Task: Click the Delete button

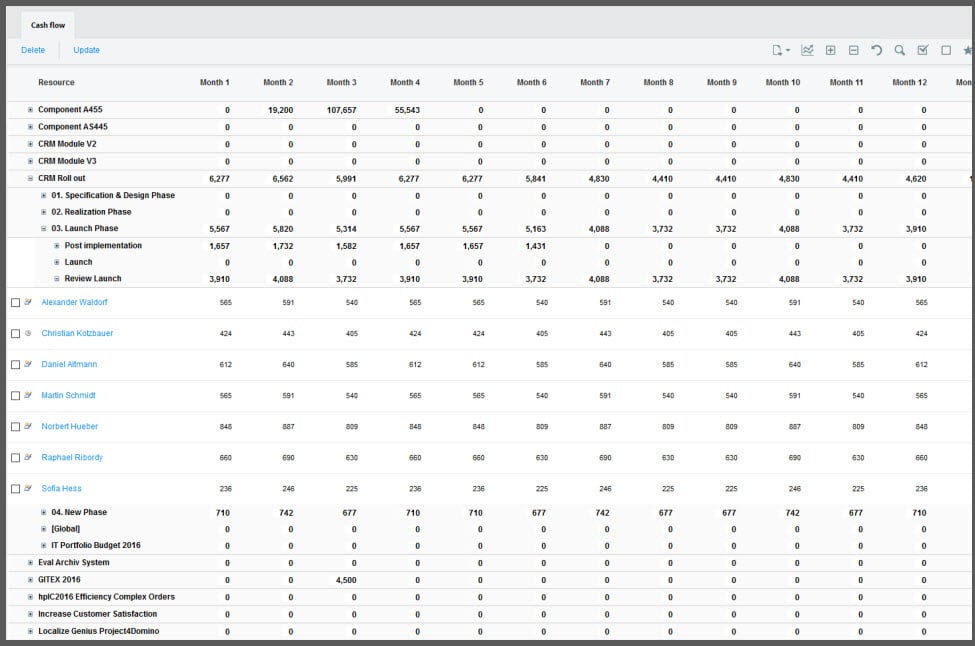Action: 33,50
